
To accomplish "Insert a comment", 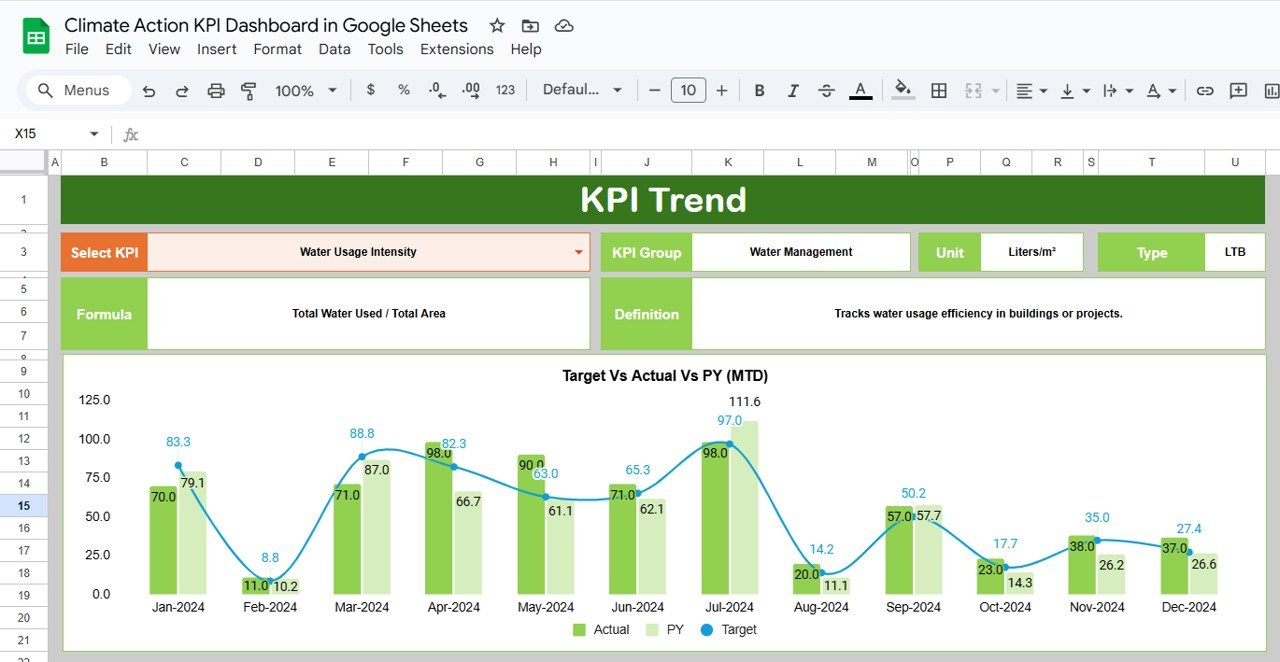I will tap(1238, 90).
